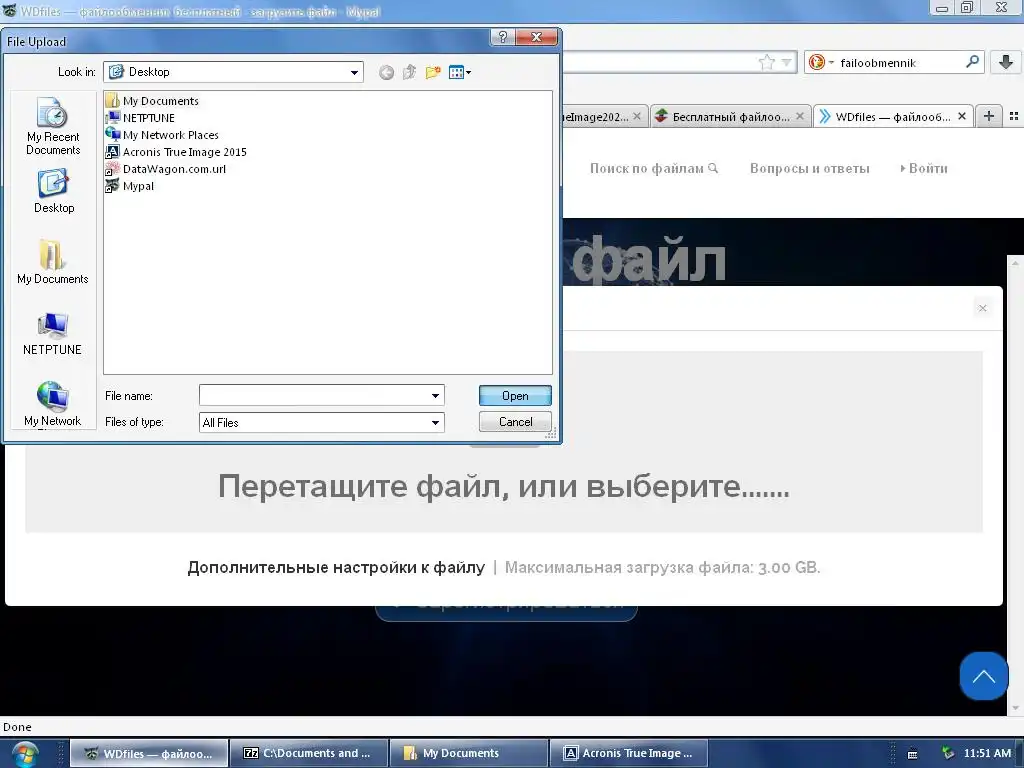Select Acronis True Image 2015 shortcut
Image resolution: width=1024 pixels, height=768 pixels.
pyautogui.click(x=176, y=152)
